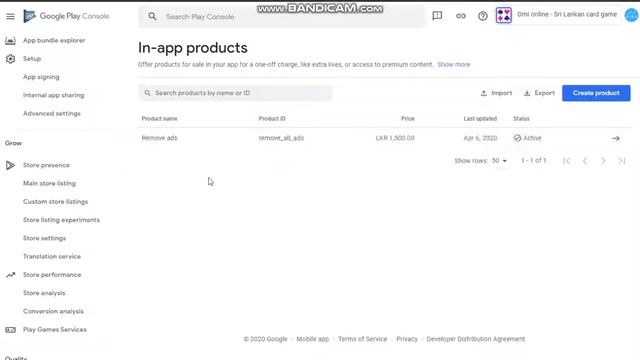Click the Export download icon
This screenshot has width=640, height=360.
point(527,93)
